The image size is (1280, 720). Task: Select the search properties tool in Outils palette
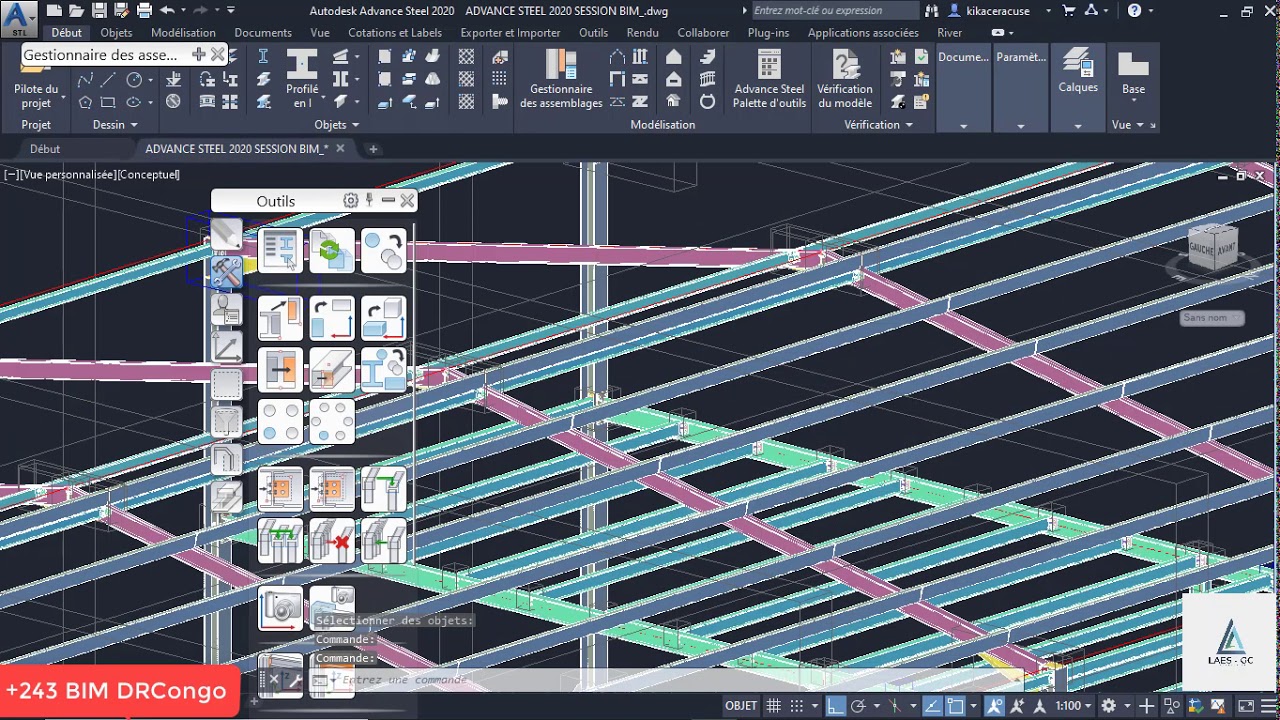(x=280, y=250)
